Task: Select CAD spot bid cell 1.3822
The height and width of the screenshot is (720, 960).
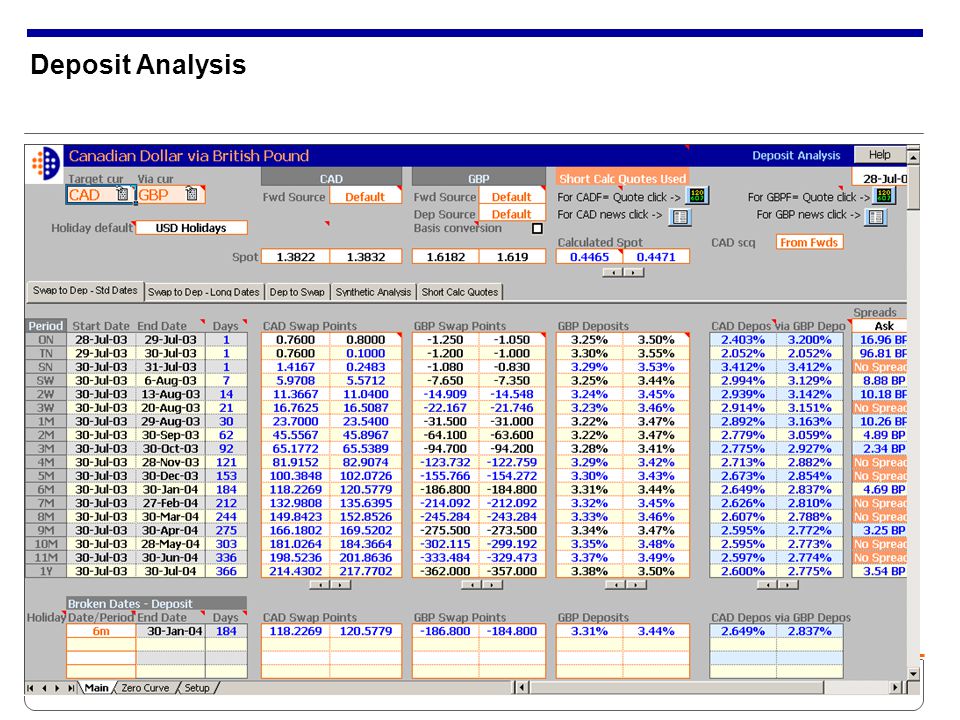Action: [296, 257]
